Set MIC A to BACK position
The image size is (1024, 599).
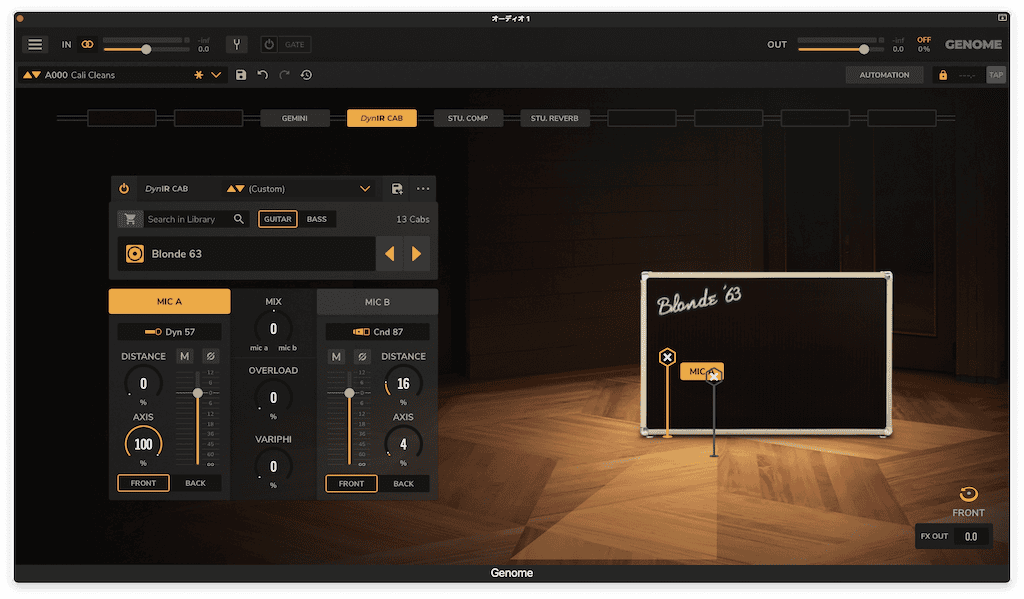[x=195, y=483]
